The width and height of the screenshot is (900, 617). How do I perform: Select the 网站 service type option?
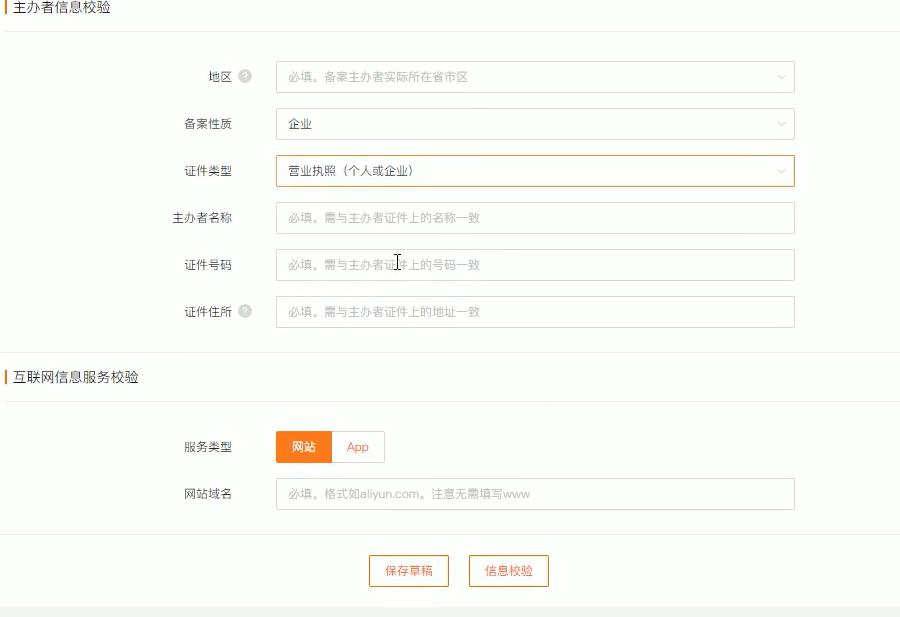click(x=304, y=447)
